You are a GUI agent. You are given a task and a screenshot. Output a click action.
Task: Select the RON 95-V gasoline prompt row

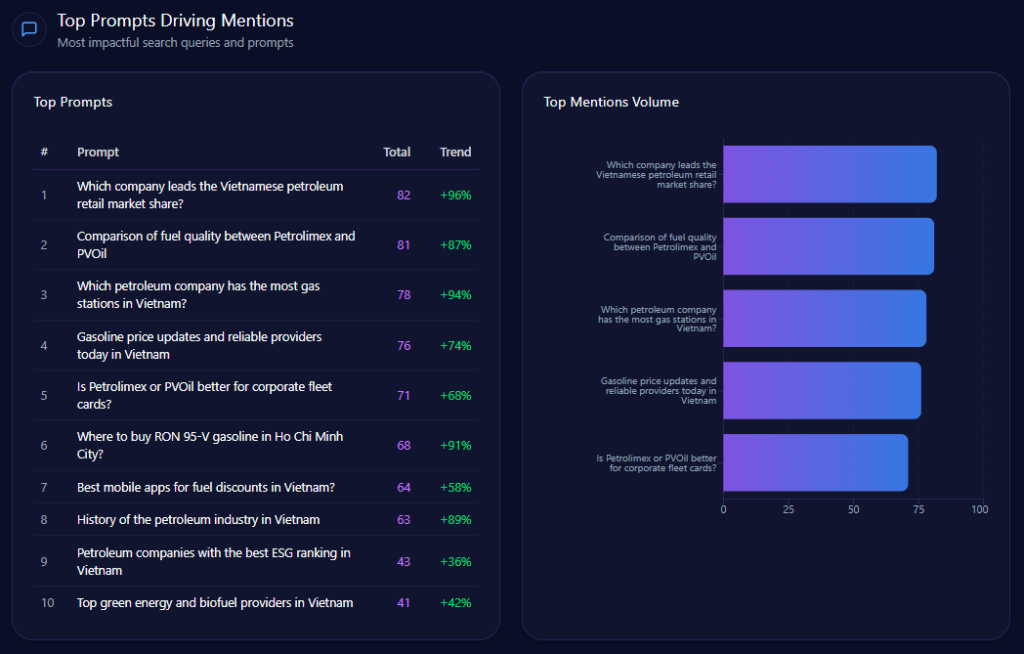click(210, 445)
